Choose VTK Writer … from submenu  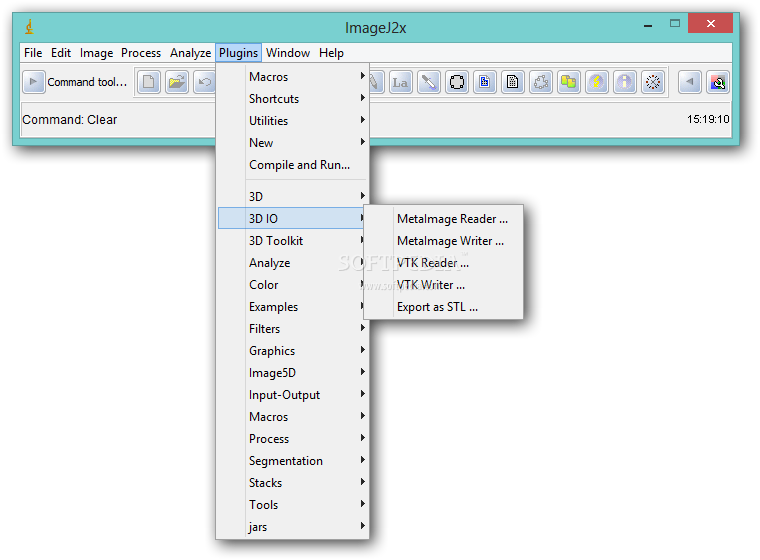click(443, 285)
